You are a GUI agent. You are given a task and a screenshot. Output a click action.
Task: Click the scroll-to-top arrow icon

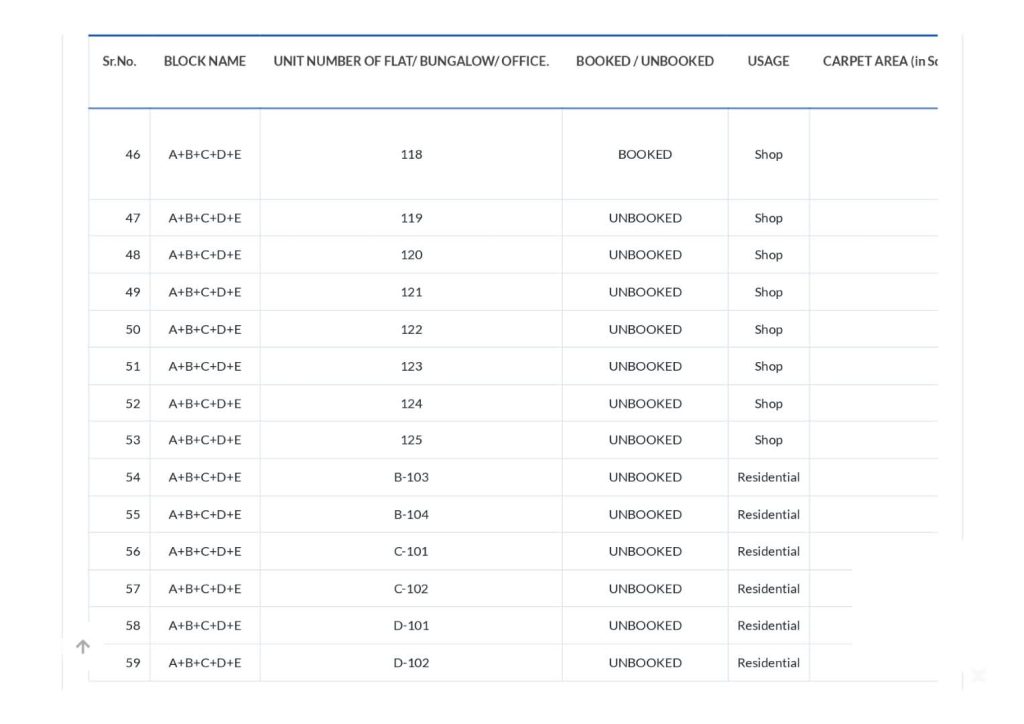click(83, 646)
